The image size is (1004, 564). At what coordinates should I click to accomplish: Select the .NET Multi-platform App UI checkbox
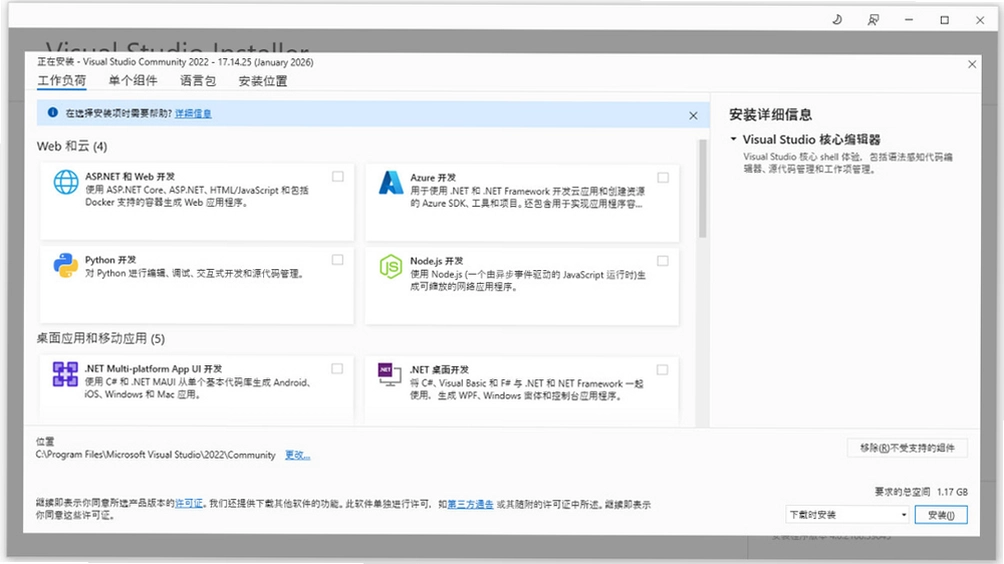337,369
